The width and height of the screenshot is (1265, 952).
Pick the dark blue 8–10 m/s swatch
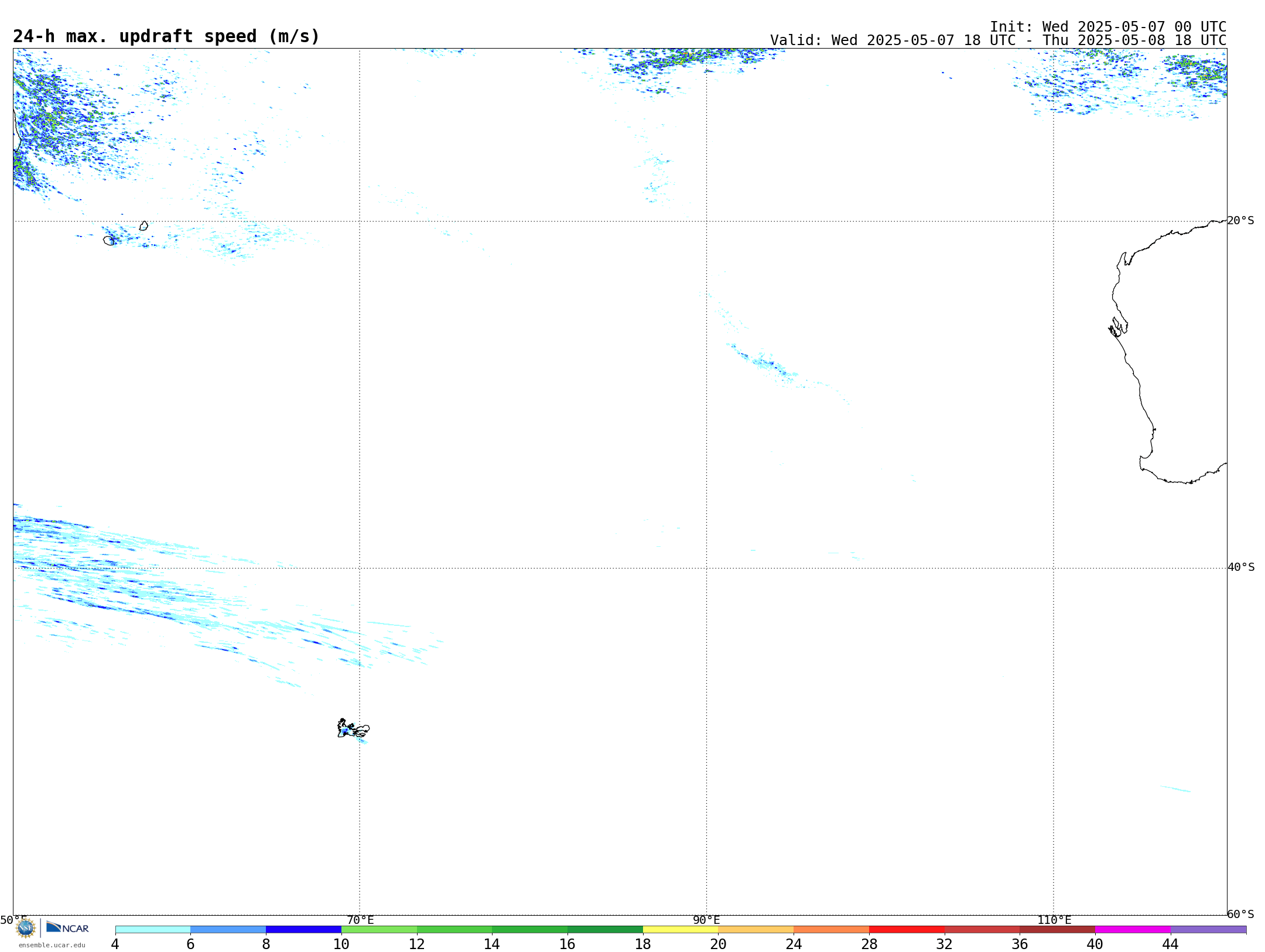[303, 930]
